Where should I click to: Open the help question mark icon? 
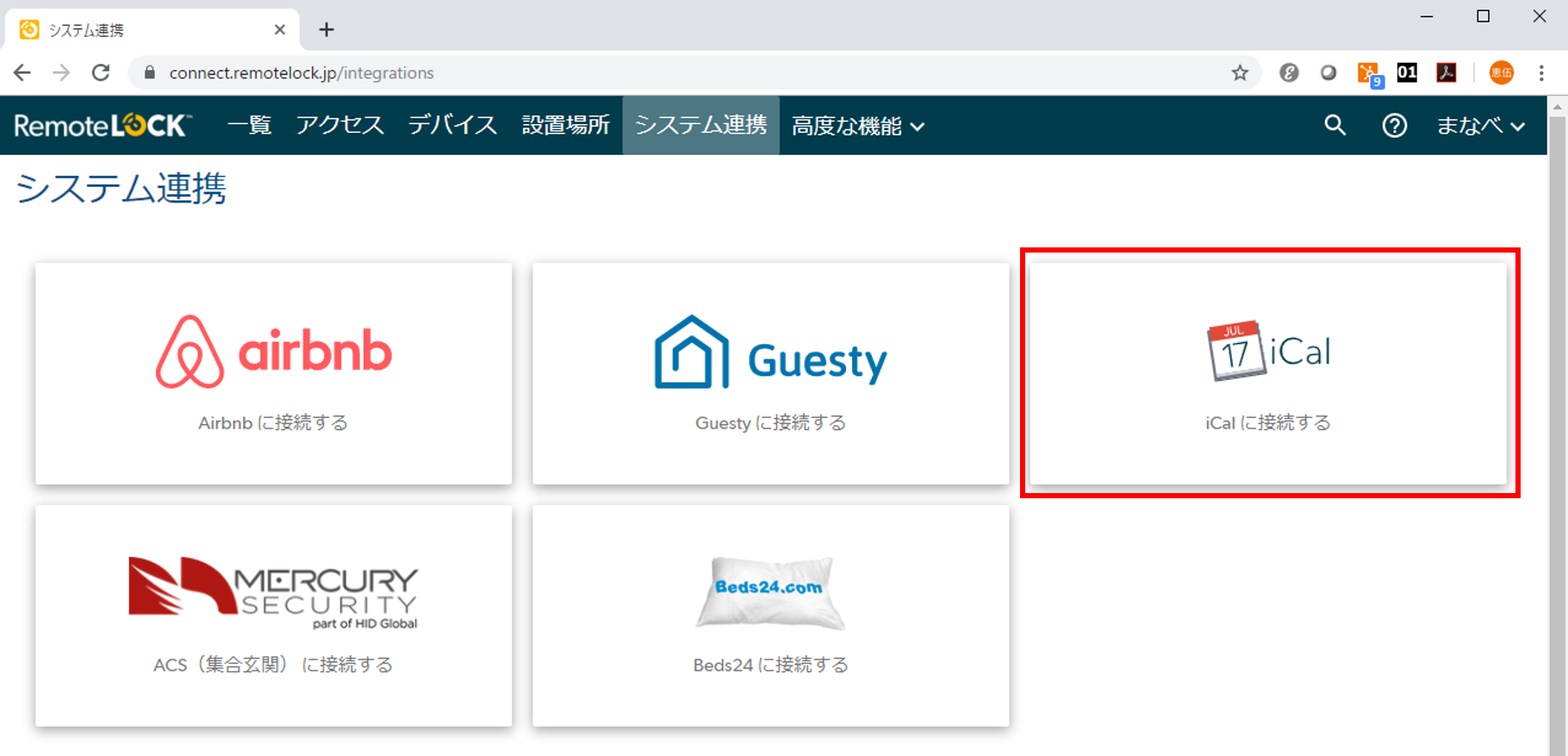point(1395,126)
